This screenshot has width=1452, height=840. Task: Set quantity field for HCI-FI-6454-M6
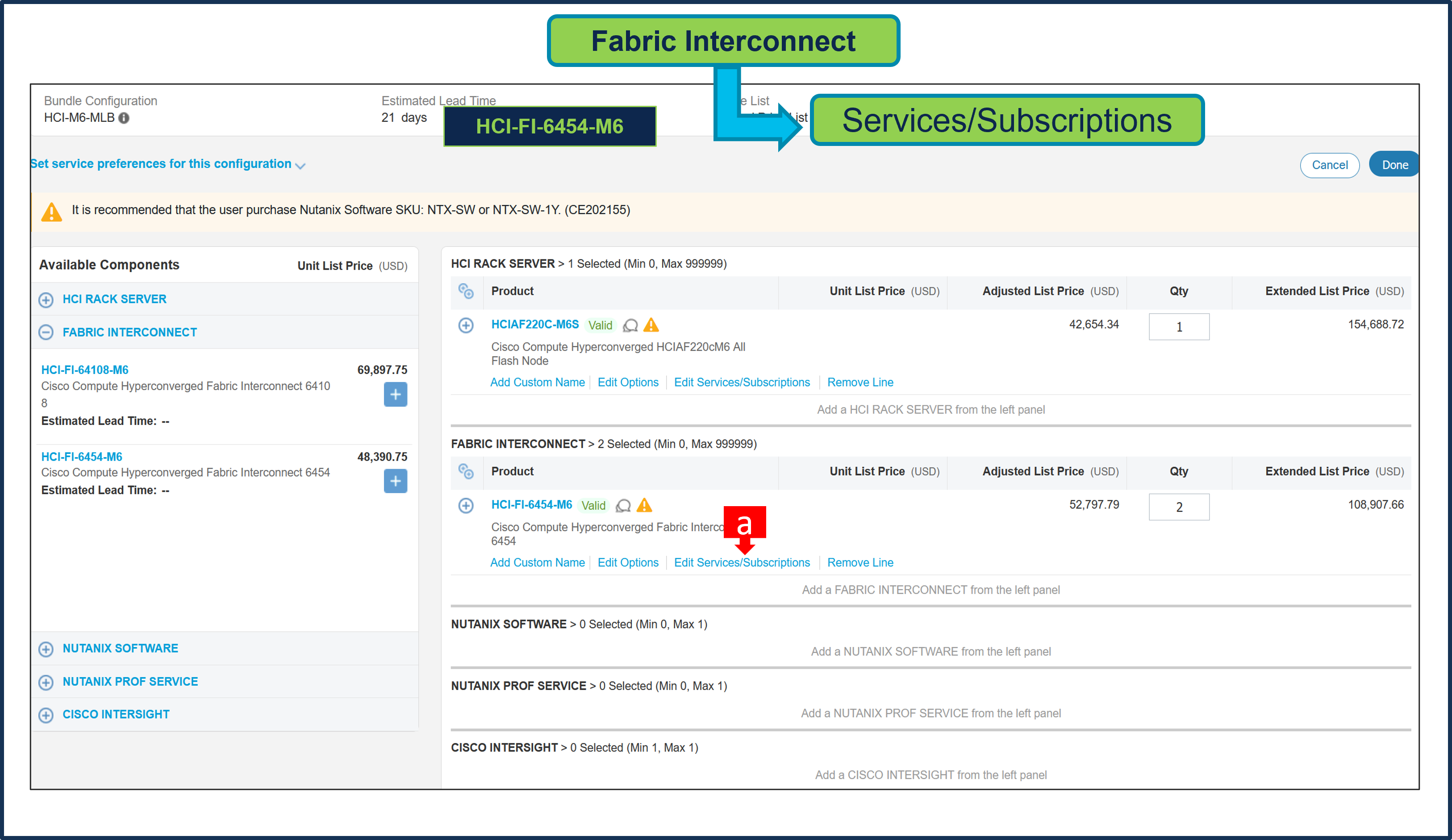[1179, 507]
